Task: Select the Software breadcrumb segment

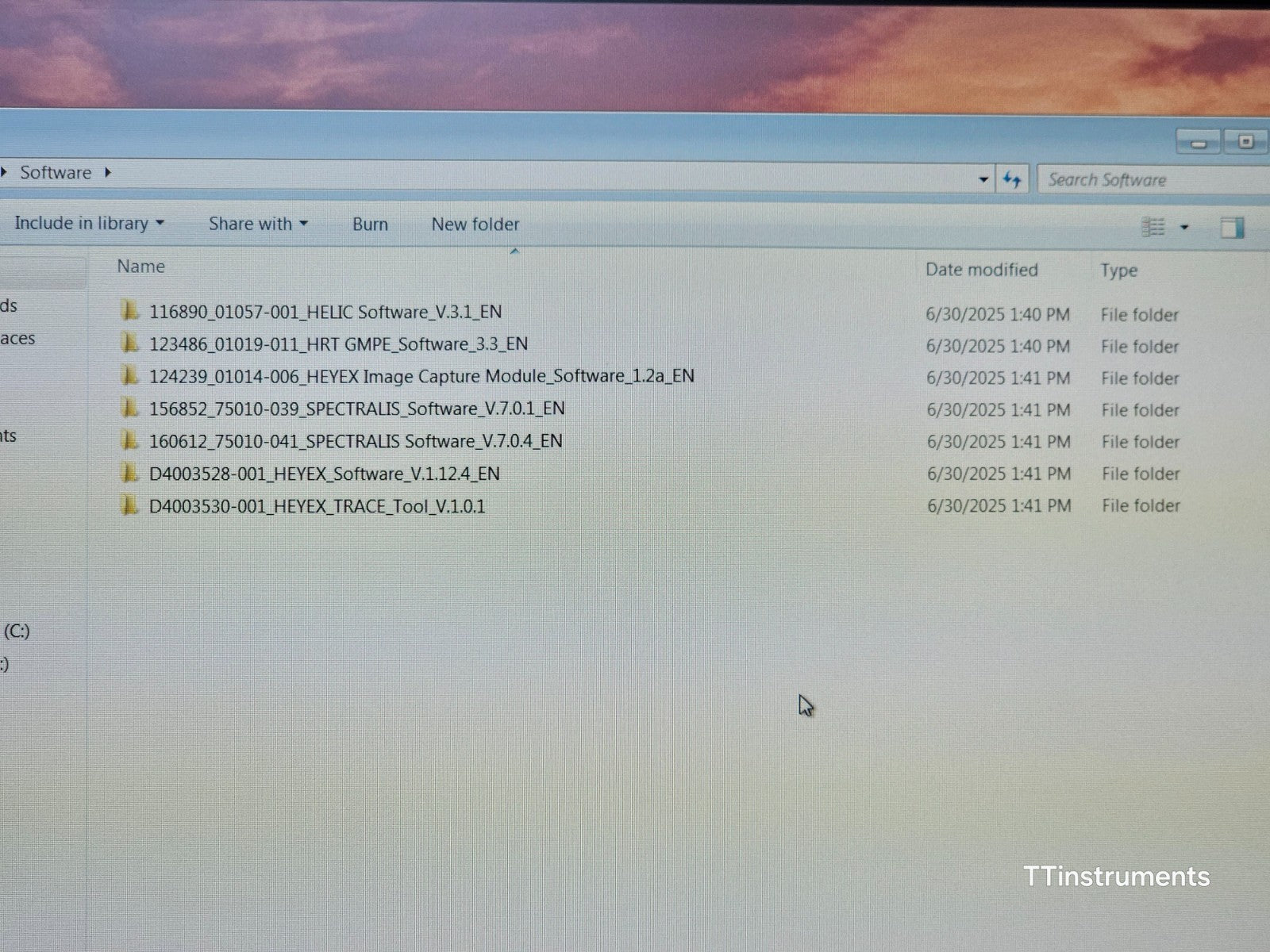Action: [56, 172]
